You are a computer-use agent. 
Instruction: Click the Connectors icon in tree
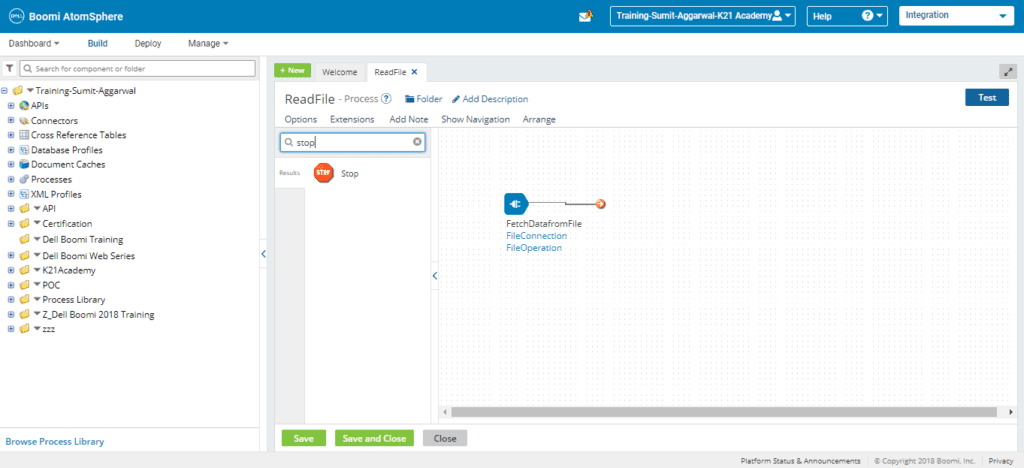point(24,121)
